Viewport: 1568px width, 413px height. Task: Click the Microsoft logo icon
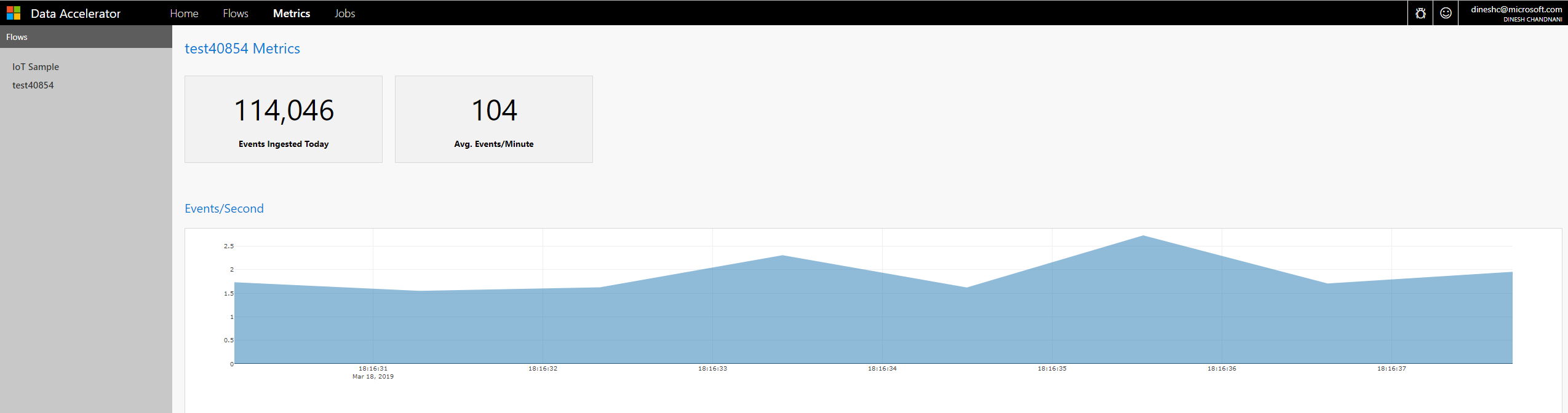point(14,13)
